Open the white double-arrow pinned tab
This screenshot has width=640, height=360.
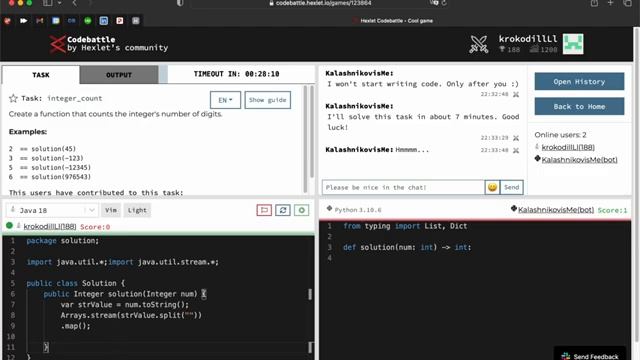[24, 20]
